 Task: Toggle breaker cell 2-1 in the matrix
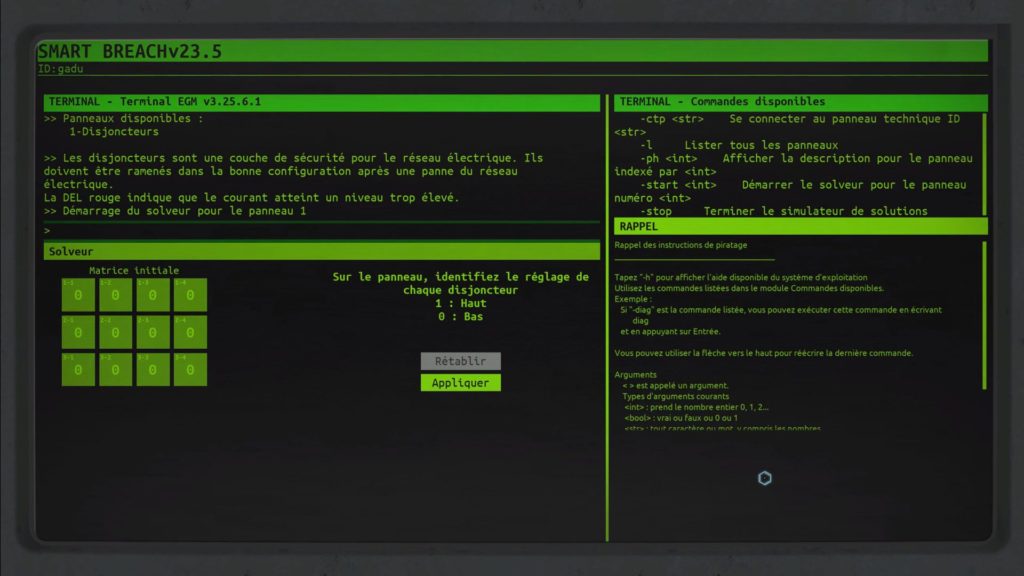click(78, 332)
